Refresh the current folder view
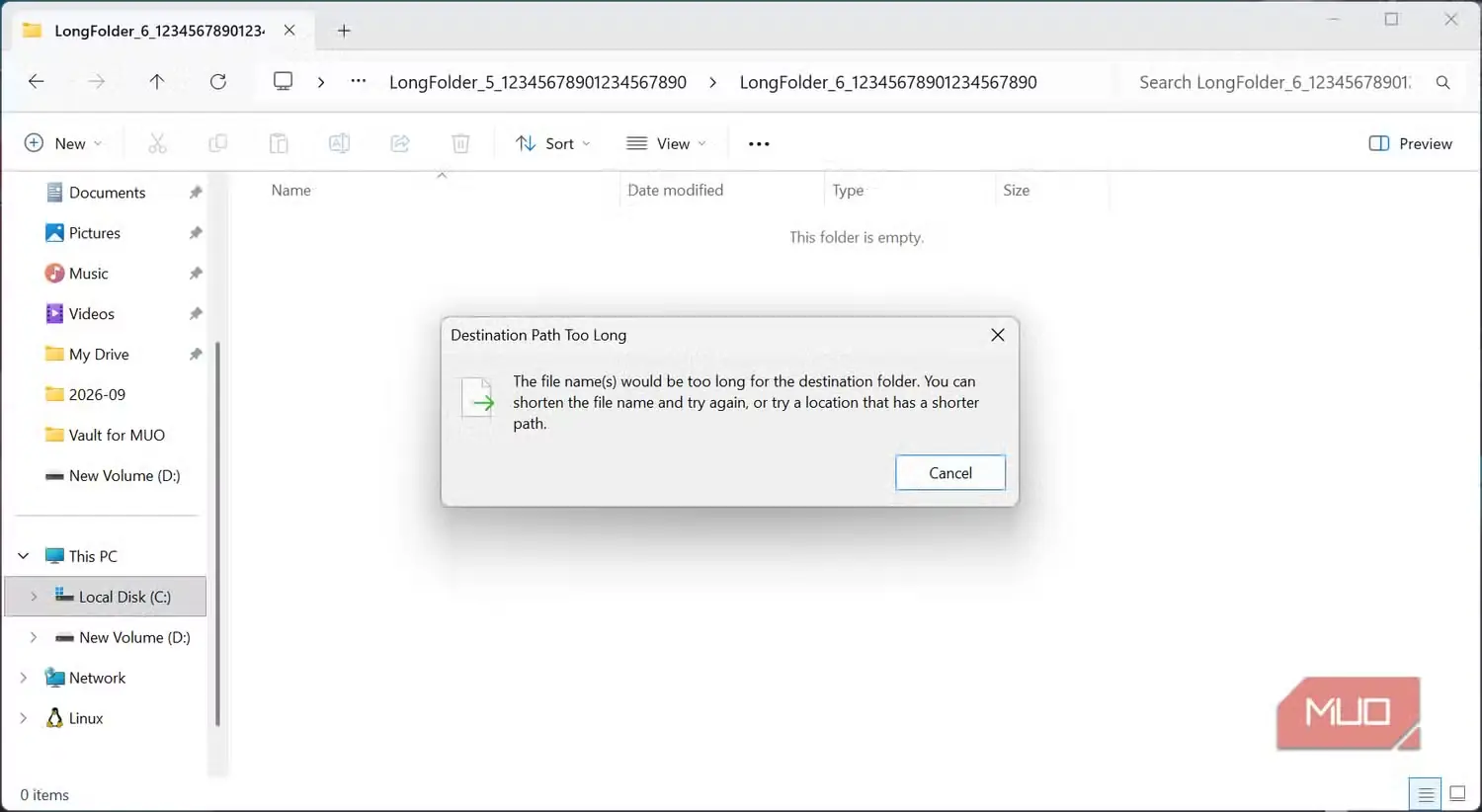The image size is (1482, 812). click(218, 82)
